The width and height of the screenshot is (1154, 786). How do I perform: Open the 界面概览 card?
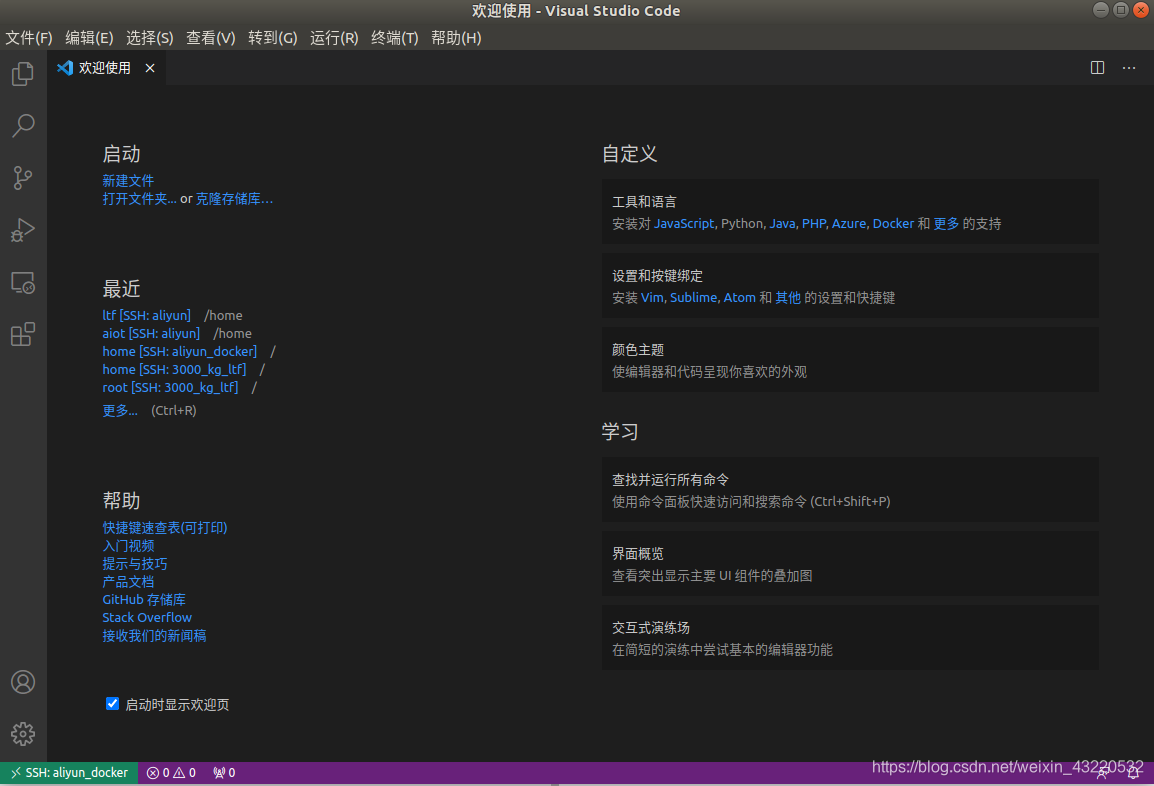point(850,564)
